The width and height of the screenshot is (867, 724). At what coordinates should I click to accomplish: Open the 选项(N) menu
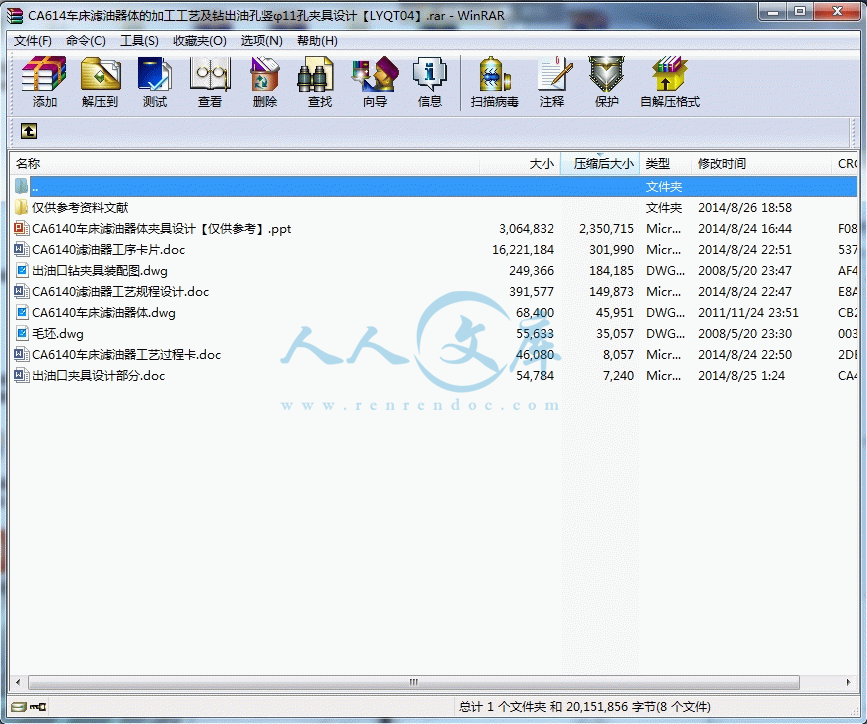(x=262, y=40)
